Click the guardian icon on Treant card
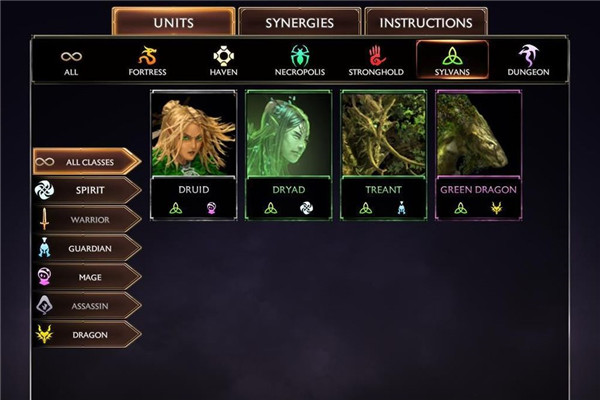Viewport: 600px width, 400px height. [x=401, y=208]
